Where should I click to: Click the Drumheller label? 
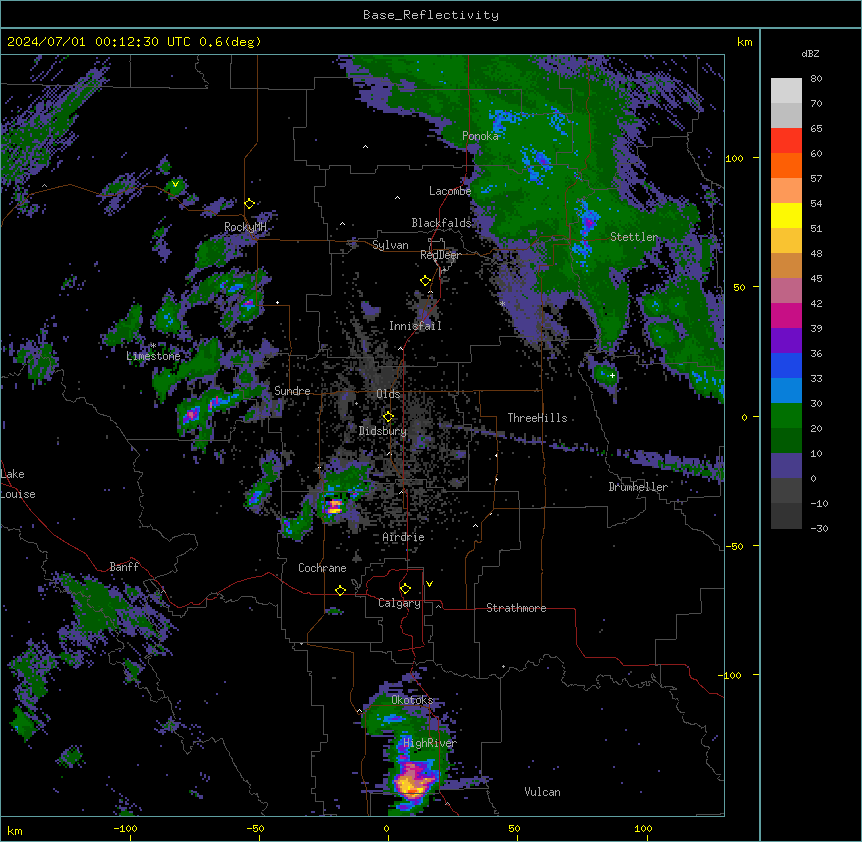tap(638, 487)
